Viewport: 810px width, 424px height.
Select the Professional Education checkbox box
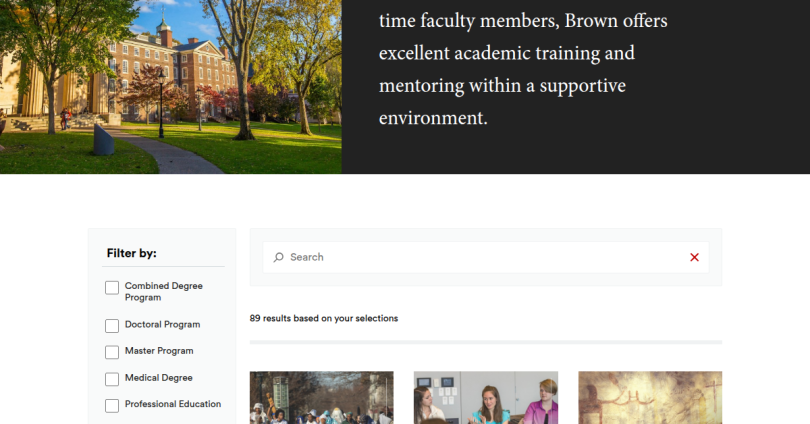tap(112, 405)
